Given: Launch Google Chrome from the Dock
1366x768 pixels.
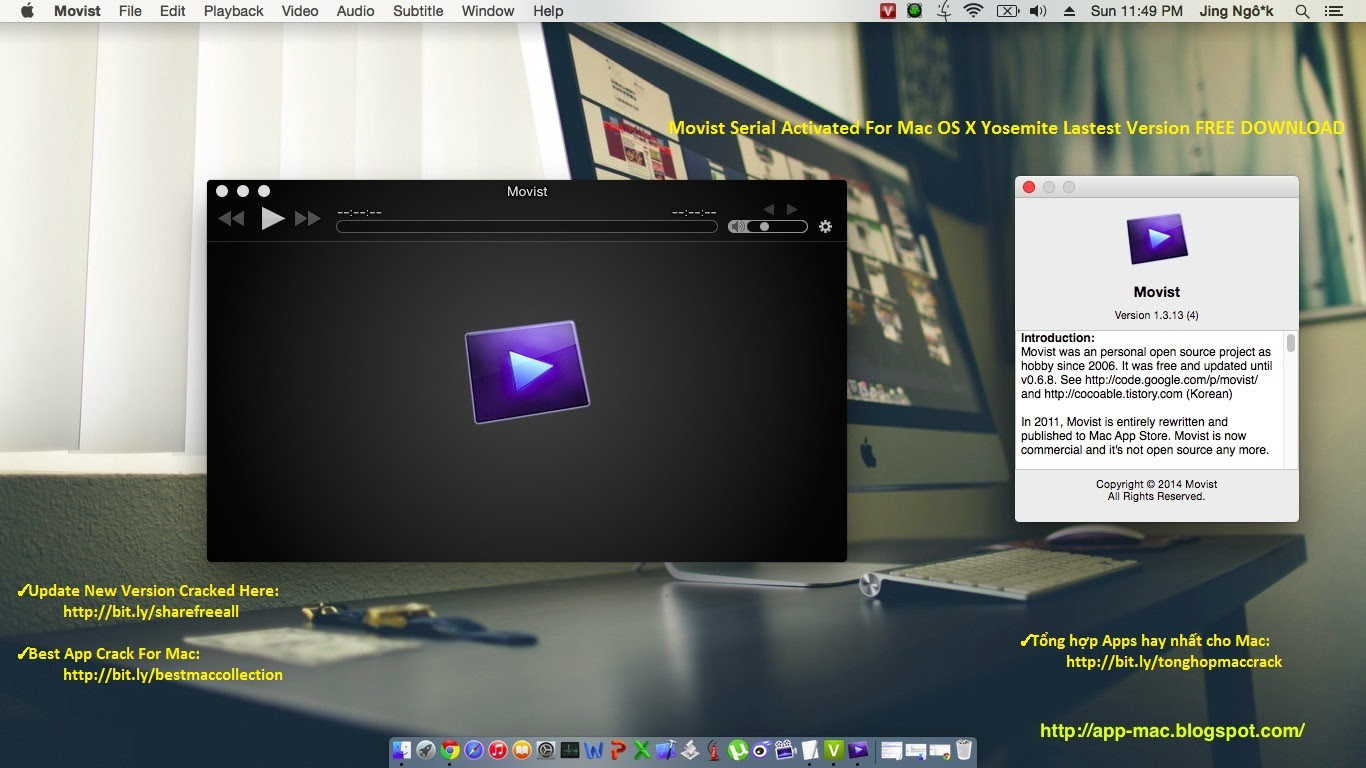Looking at the screenshot, I should (450, 750).
